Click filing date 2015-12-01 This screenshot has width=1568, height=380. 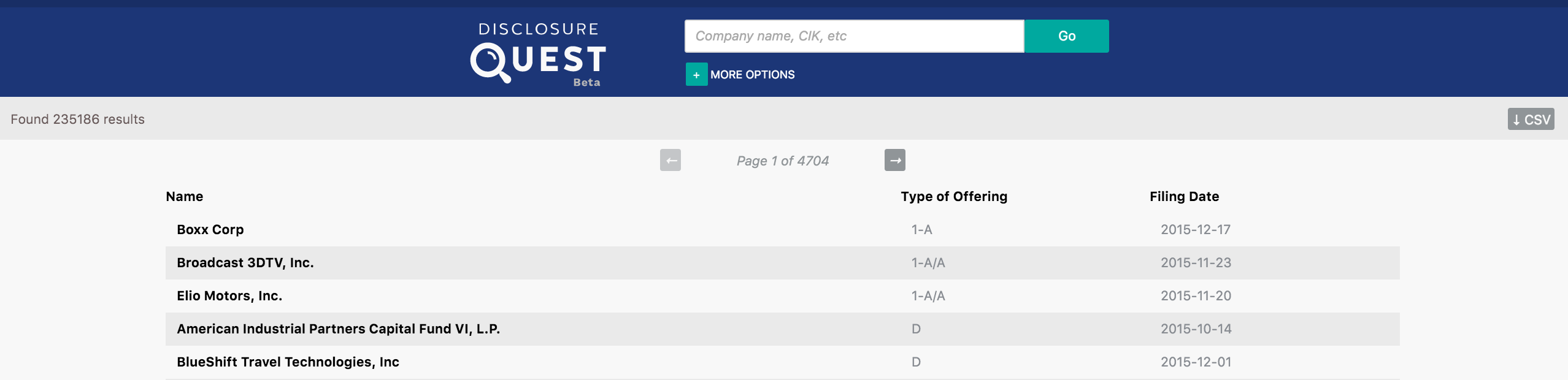(1196, 362)
